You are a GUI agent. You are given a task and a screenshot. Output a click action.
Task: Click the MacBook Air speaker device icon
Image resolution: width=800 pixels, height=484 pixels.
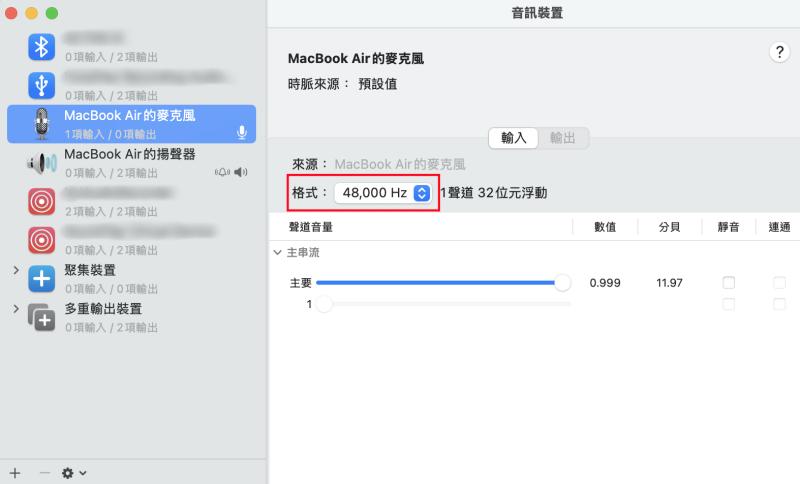point(41,163)
